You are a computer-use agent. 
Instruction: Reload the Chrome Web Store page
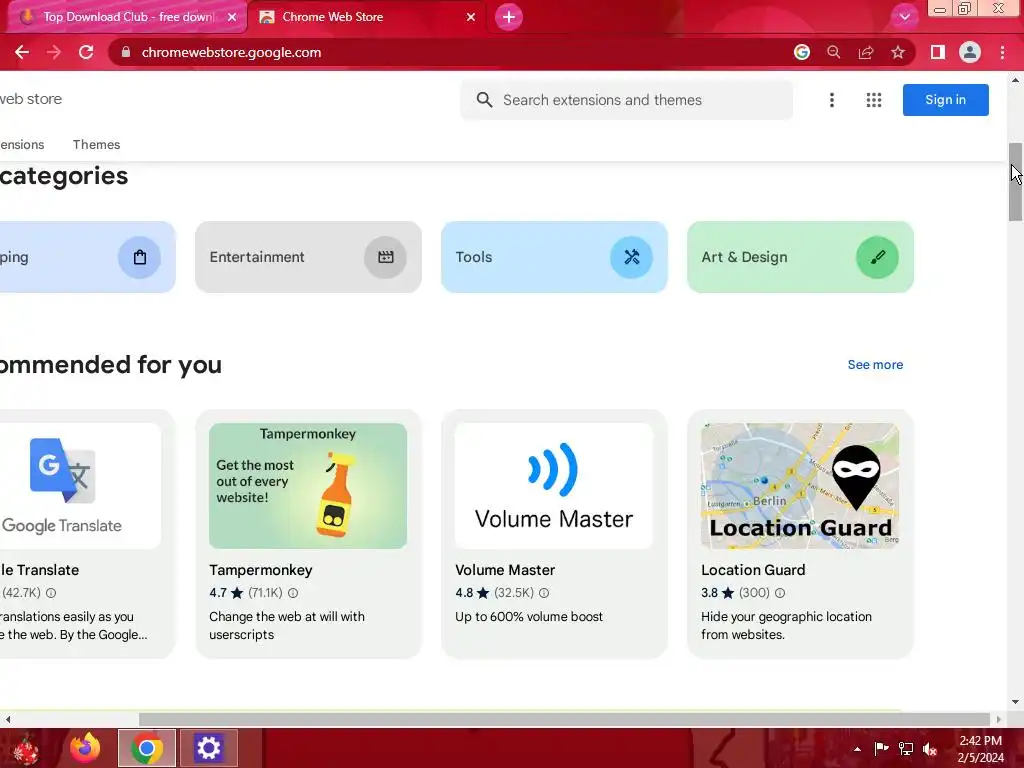(x=86, y=52)
